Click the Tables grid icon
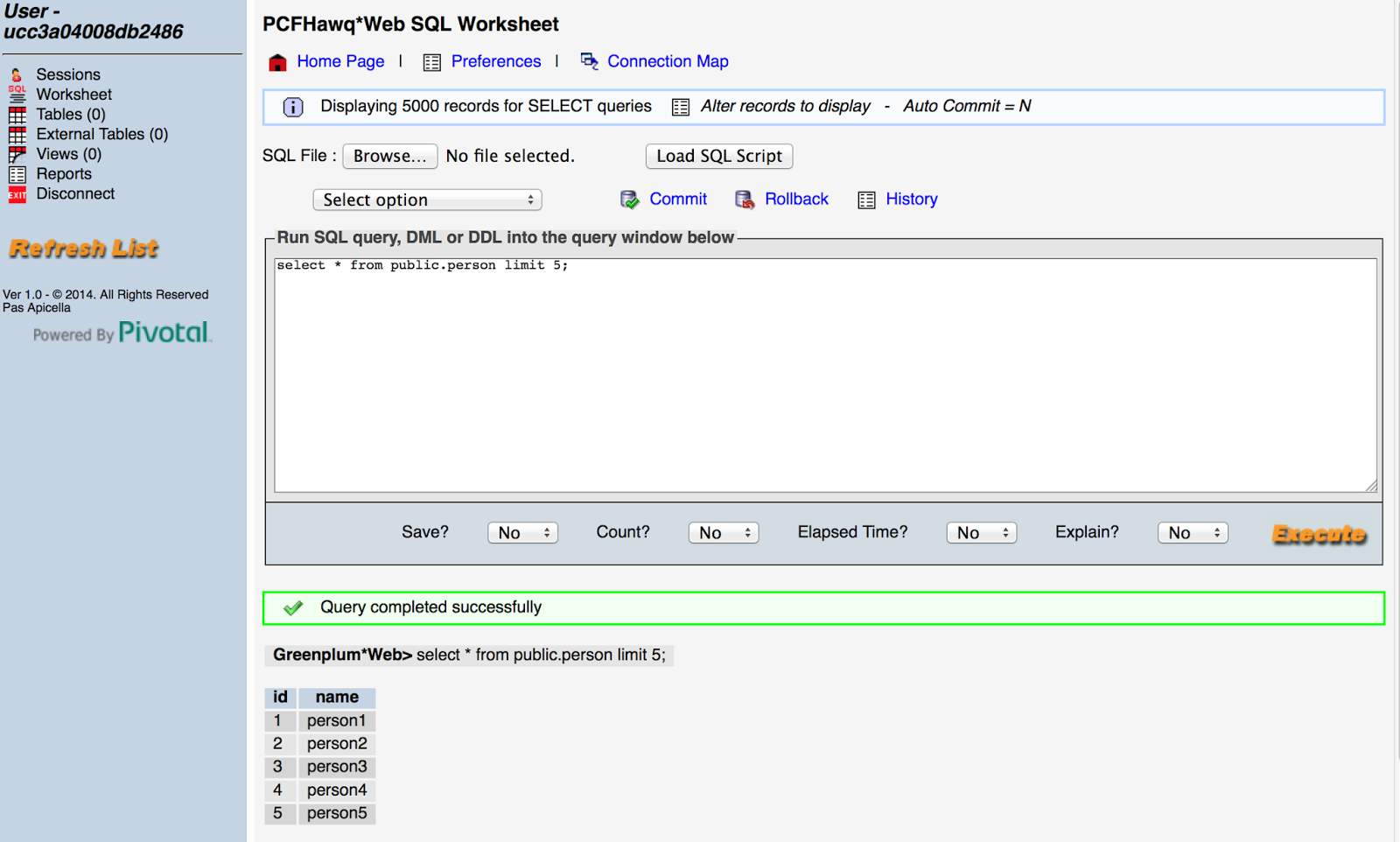1400x842 pixels. 17,115
